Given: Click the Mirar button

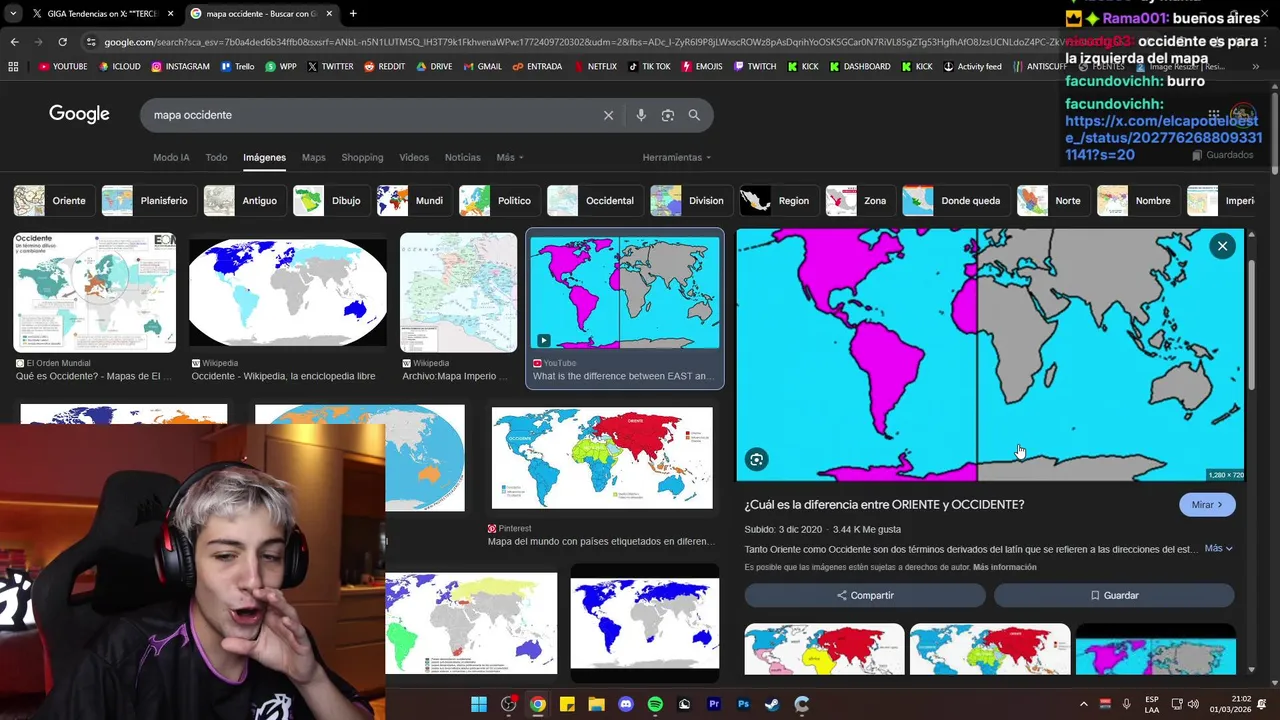Looking at the screenshot, I should pyautogui.click(x=1207, y=505).
